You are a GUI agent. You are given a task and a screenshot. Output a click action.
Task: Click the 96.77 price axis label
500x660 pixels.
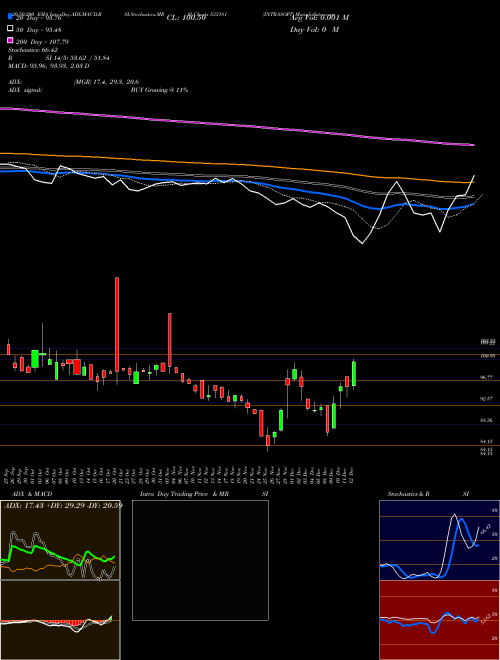click(x=487, y=378)
